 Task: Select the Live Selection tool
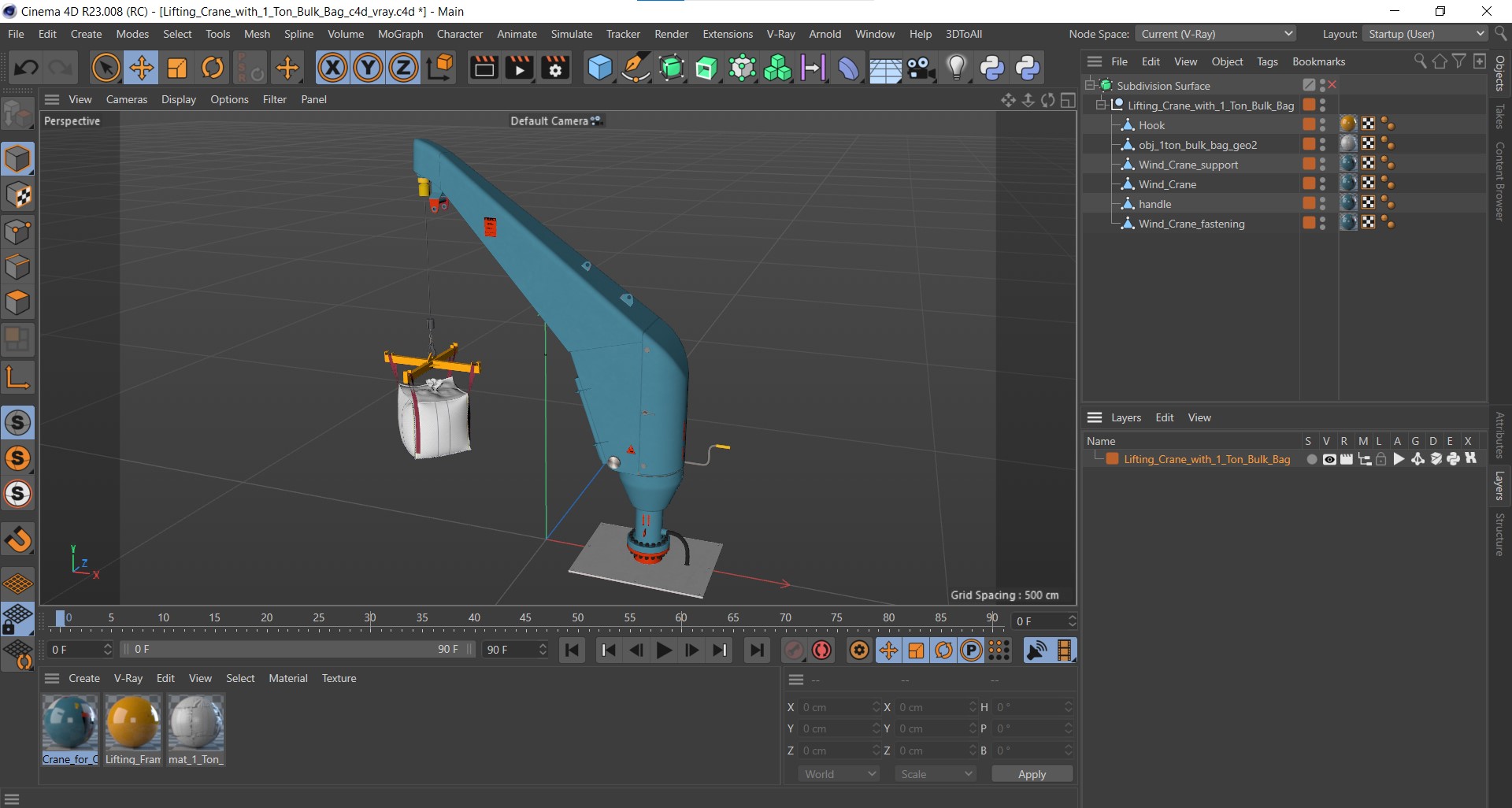tap(106, 68)
